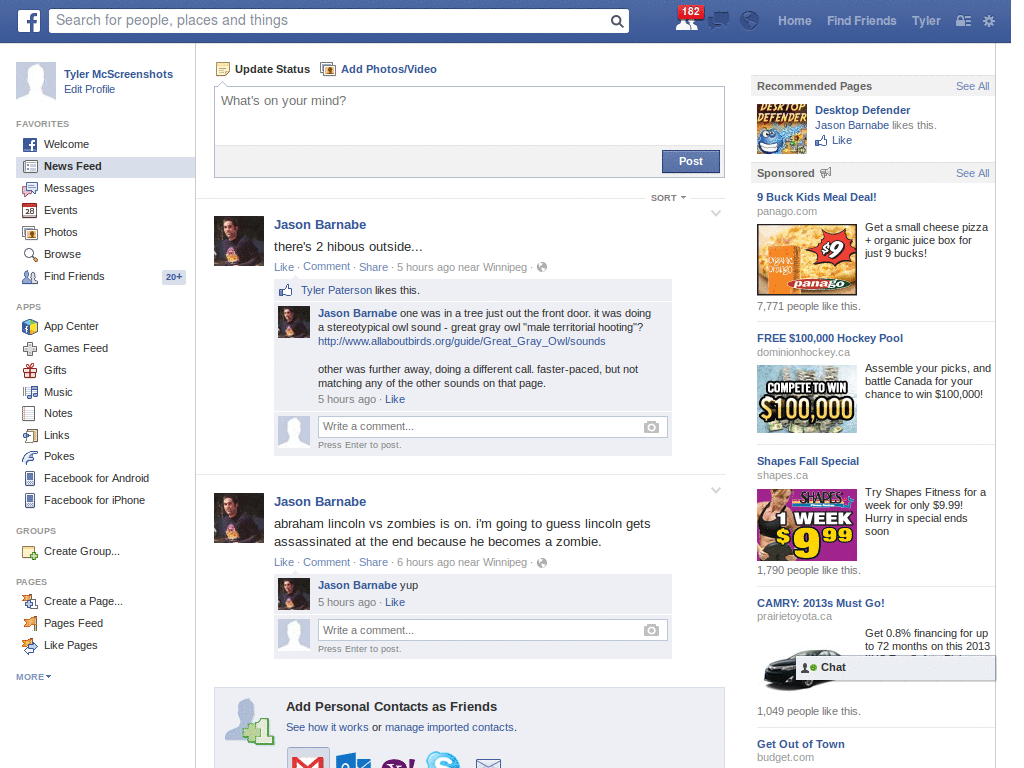Screen dimensions: 1024x768
Task: Open Find Friends in the top bar
Action: (861, 21)
